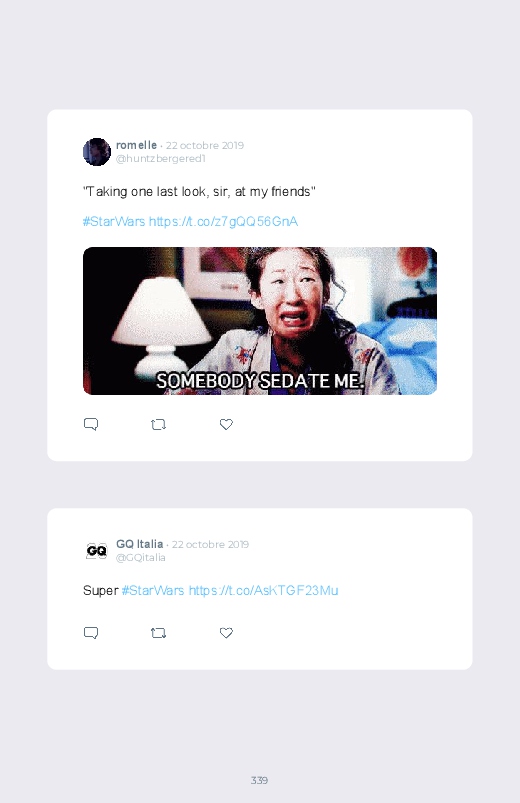
Task: Open link t.co/z7gQQ56GnA
Action: (223, 221)
